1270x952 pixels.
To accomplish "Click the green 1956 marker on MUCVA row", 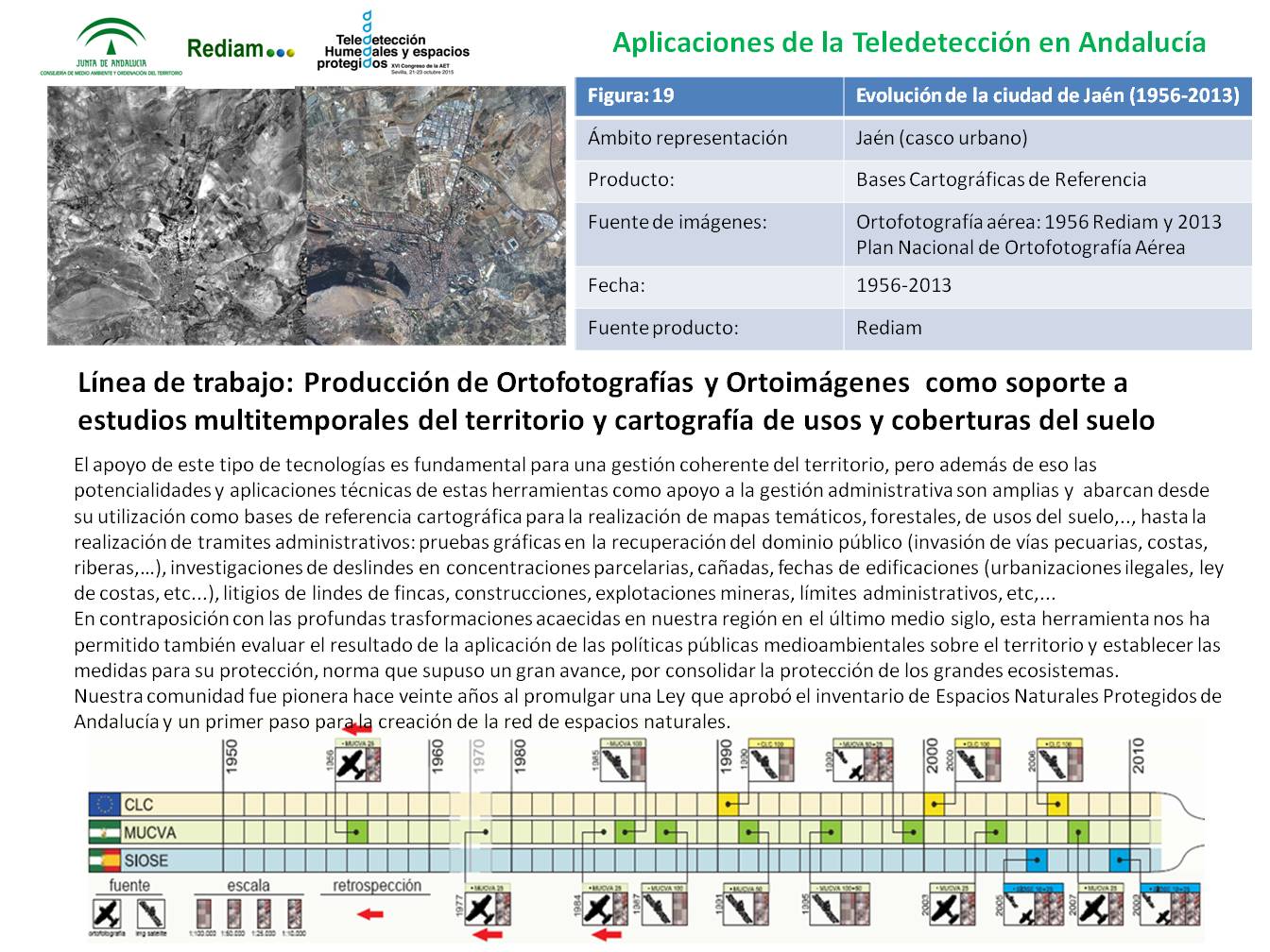I will point(357,832).
